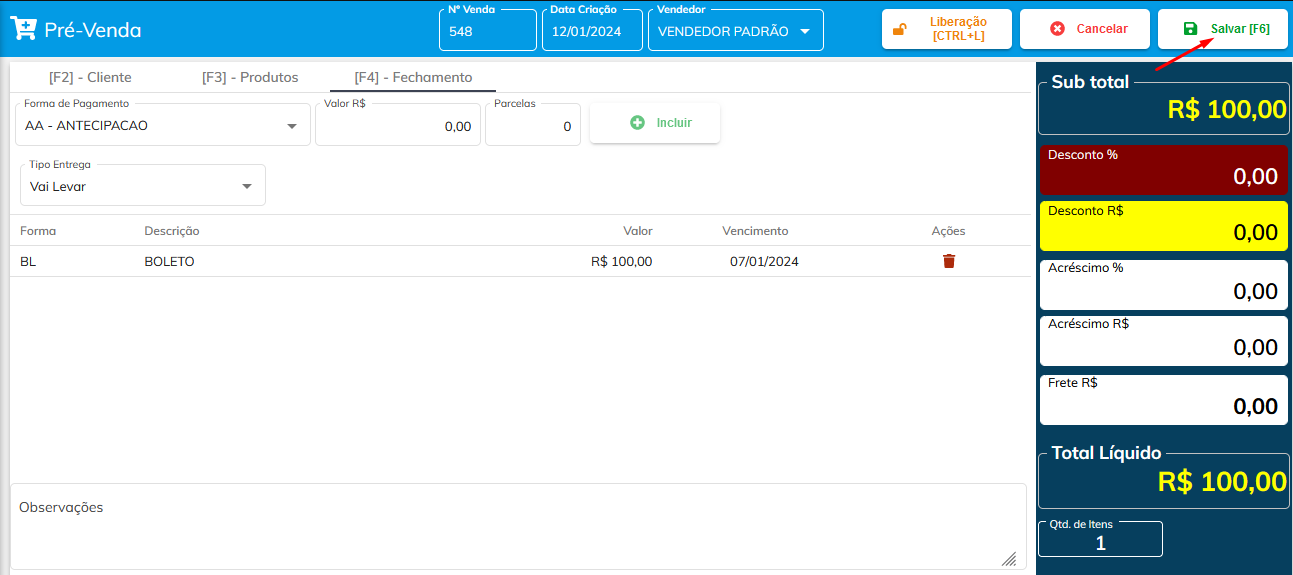
Task: Click the Qtd. de Itens field
Action: (1100, 539)
